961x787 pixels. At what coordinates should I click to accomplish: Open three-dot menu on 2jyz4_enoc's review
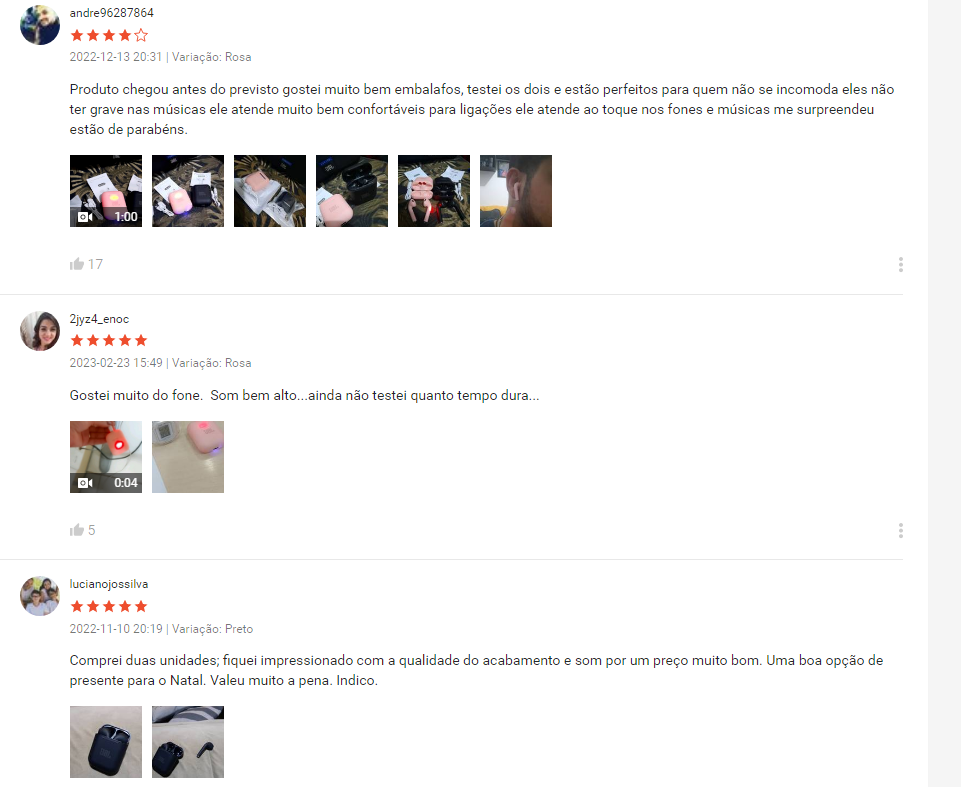click(x=900, y=530)
